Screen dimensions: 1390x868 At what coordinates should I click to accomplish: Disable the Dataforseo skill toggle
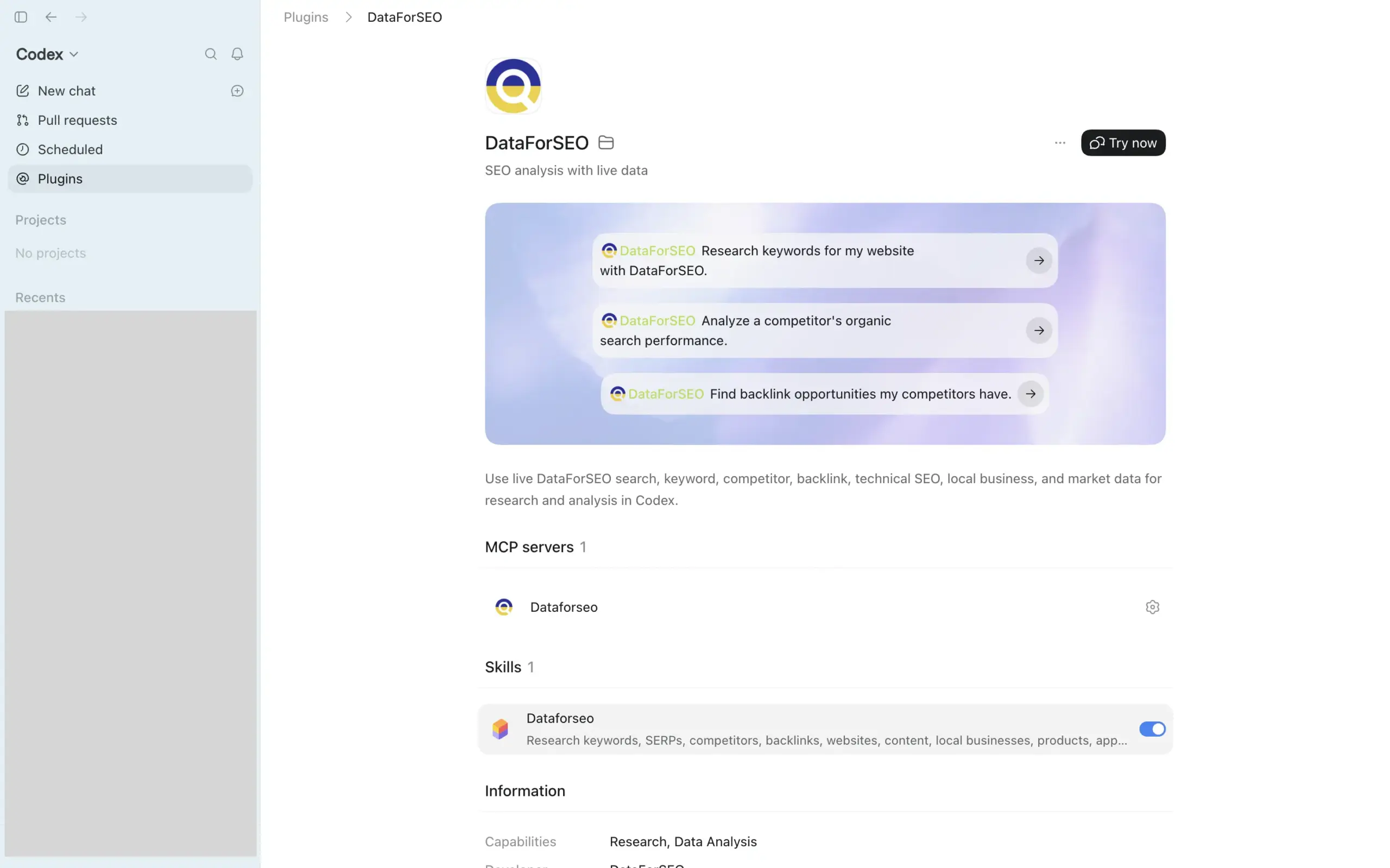pyautogui.click(x=1152, y=729)
